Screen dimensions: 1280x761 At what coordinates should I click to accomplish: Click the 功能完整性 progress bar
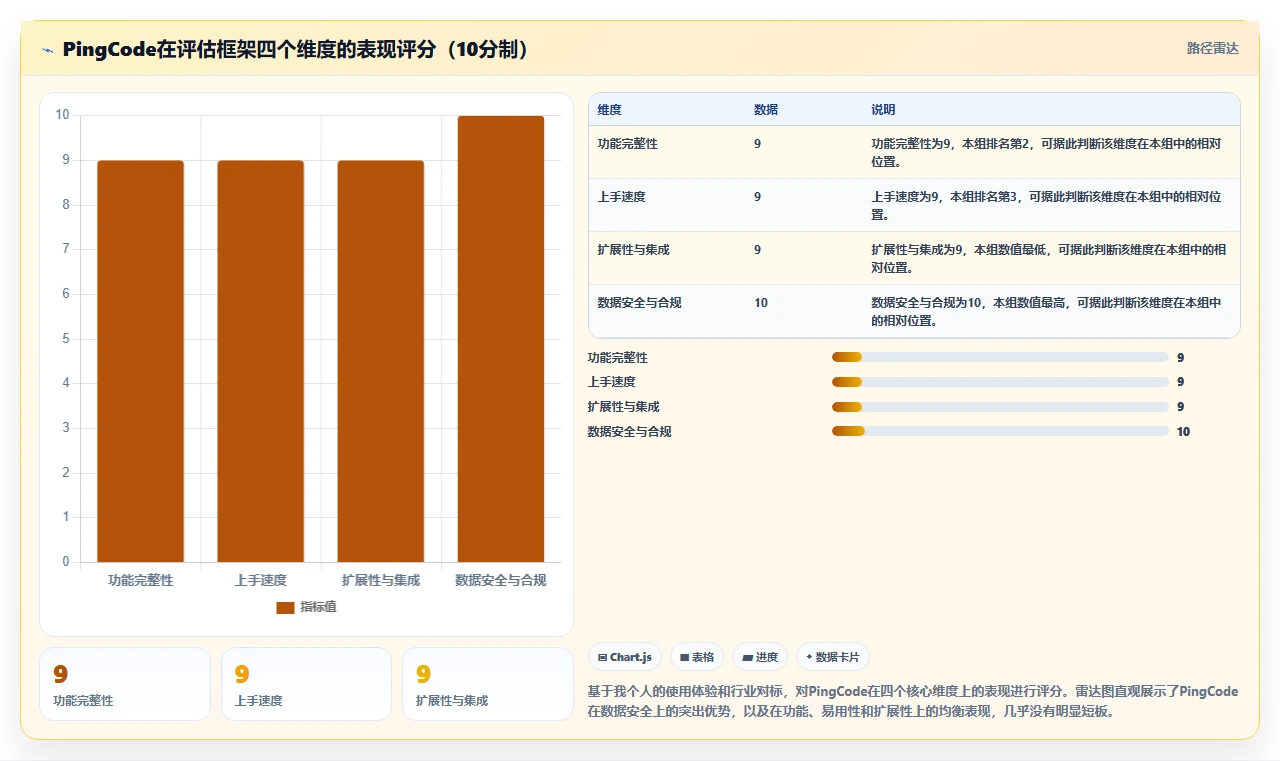click(x=1000, y=357)
